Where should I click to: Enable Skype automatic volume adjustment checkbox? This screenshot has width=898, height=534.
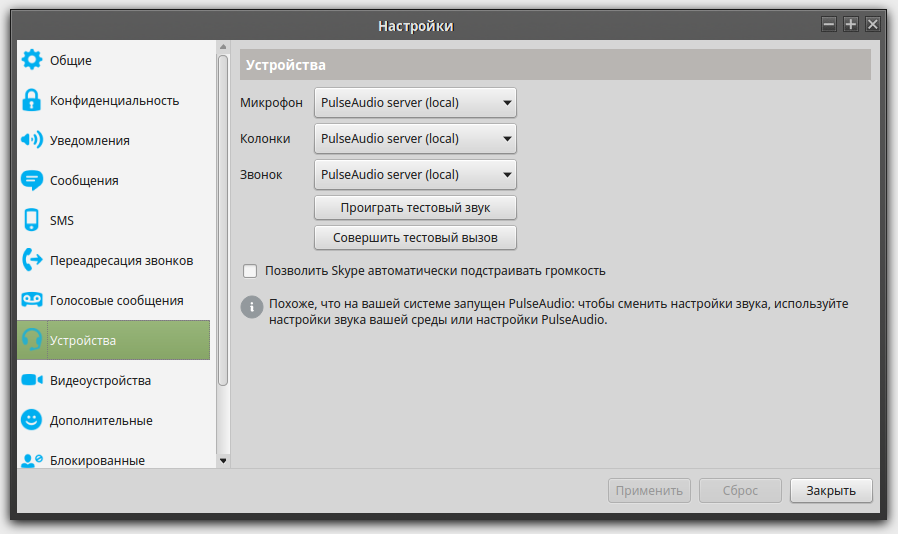point(250,271)
